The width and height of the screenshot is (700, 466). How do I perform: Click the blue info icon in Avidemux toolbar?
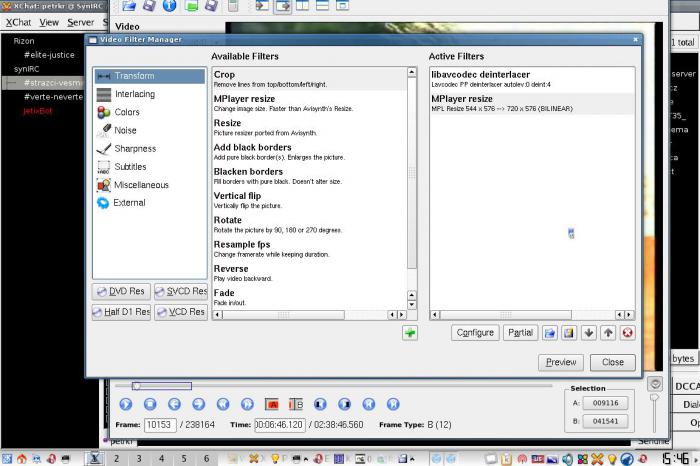[169, 6]
